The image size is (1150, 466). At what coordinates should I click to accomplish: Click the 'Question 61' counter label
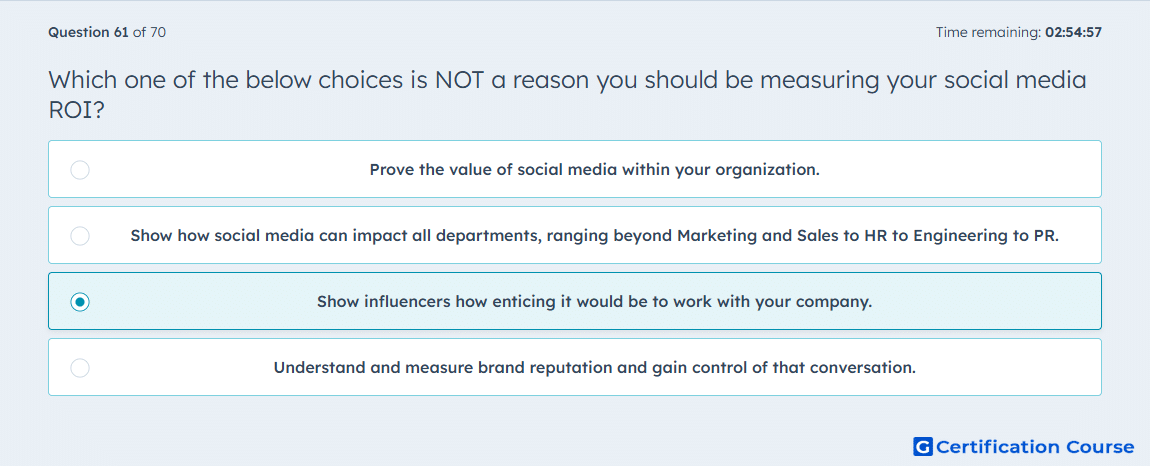[x=89, y=32]
